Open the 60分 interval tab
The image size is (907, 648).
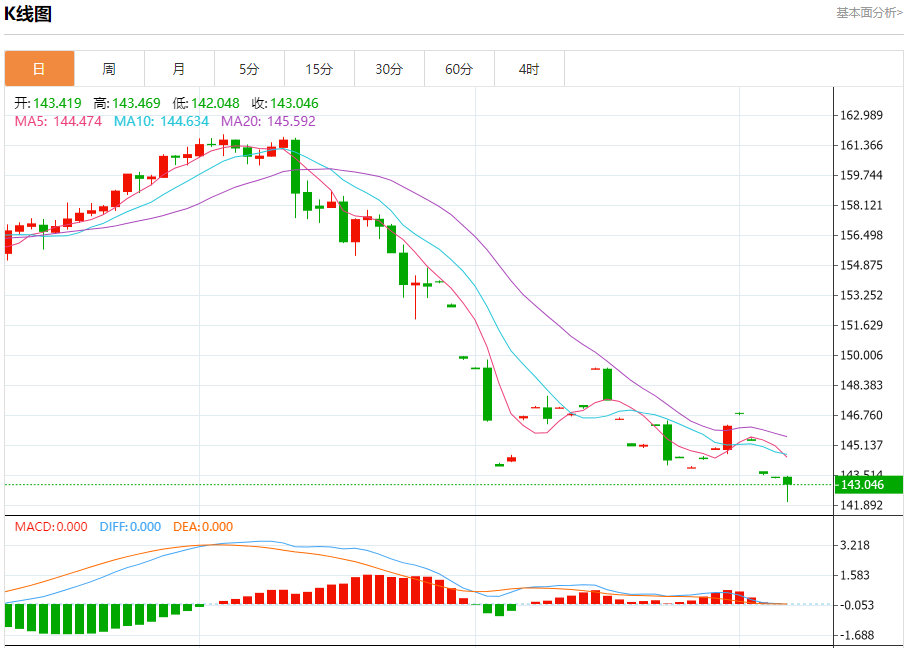459,69
